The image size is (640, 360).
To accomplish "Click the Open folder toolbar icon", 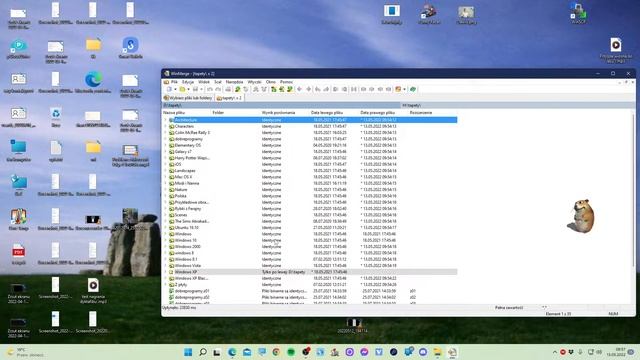I will 182,89.
